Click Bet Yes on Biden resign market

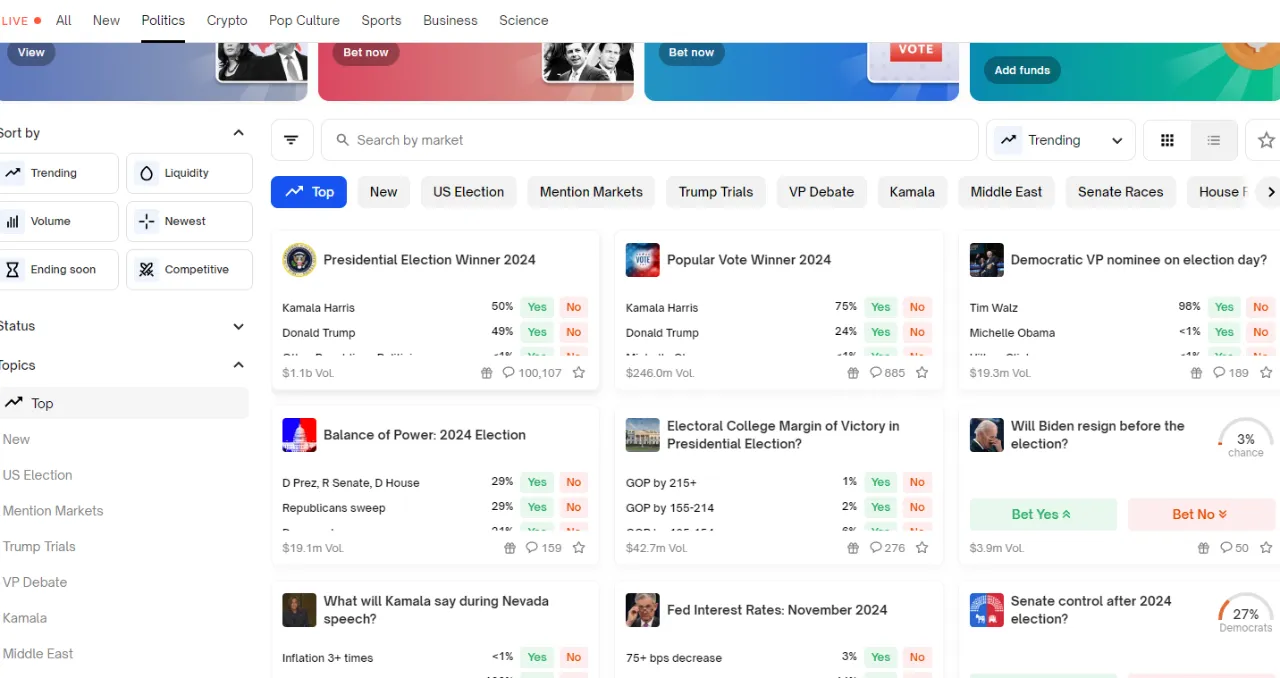pyautogui.click(x=1042, y=514)
